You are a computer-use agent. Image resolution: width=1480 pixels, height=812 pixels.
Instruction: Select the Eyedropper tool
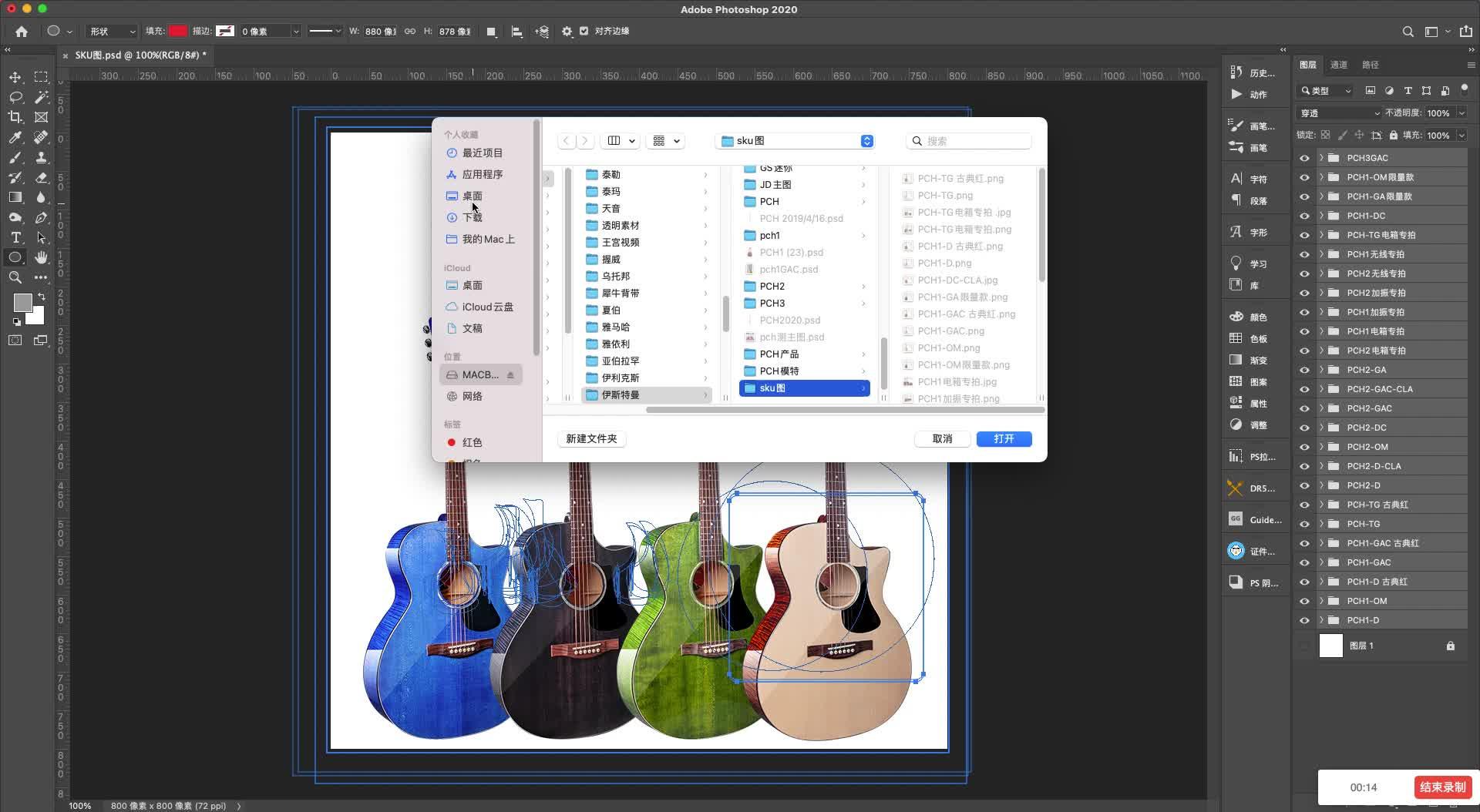tap(15, 137)
